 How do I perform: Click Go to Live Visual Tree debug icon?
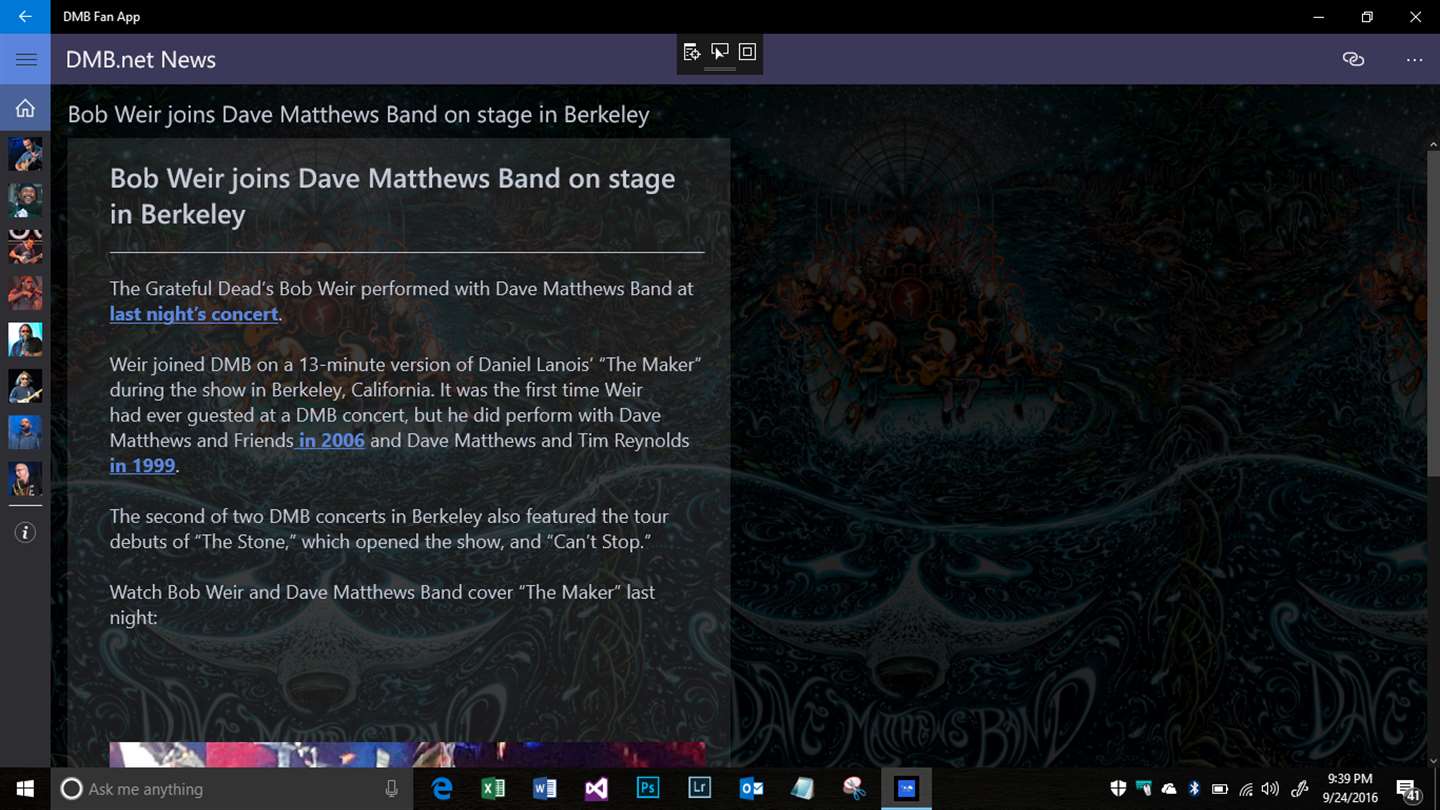(x=692, y=52)
